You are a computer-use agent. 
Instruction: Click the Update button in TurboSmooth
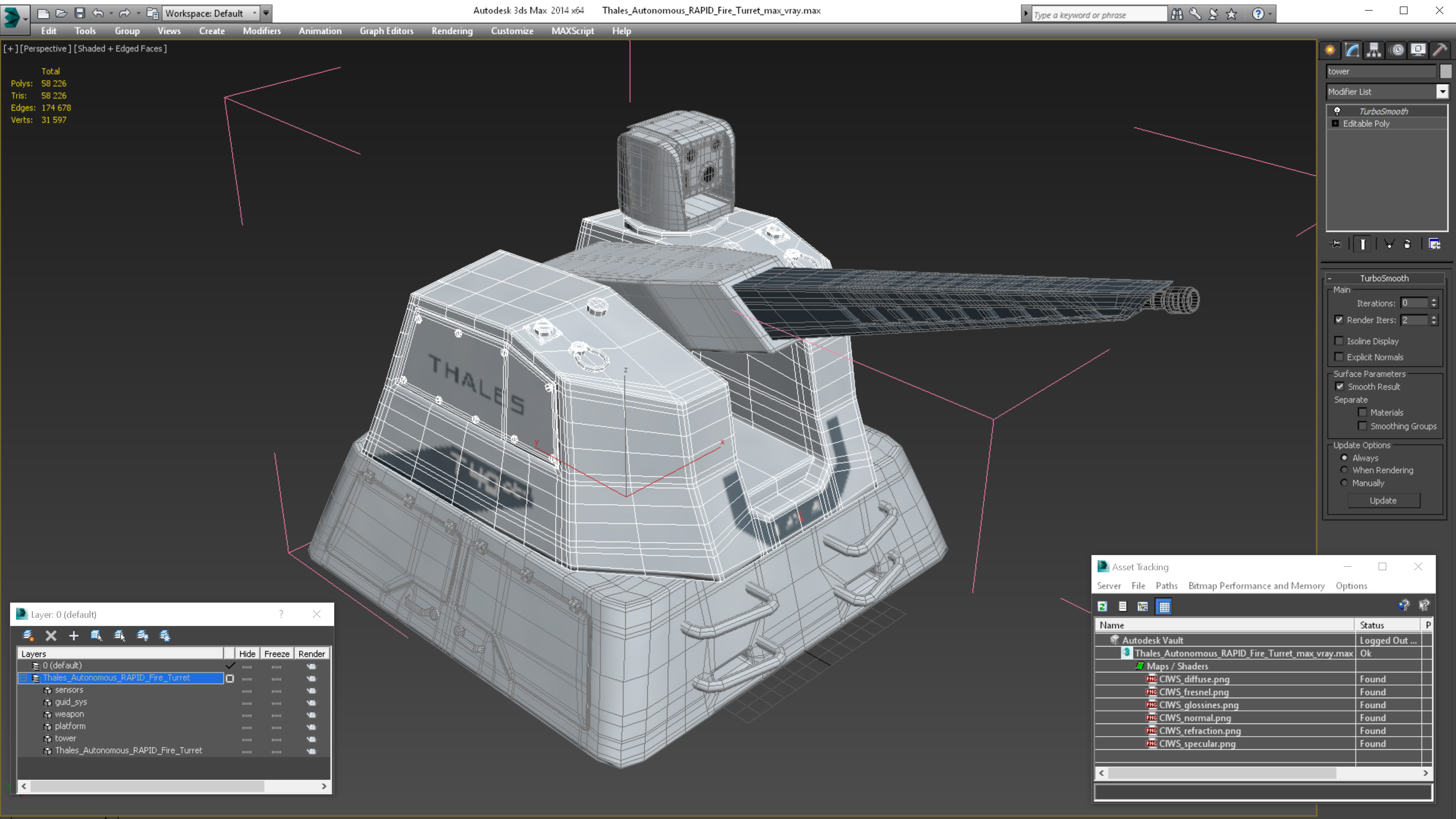coord(1383,501)
